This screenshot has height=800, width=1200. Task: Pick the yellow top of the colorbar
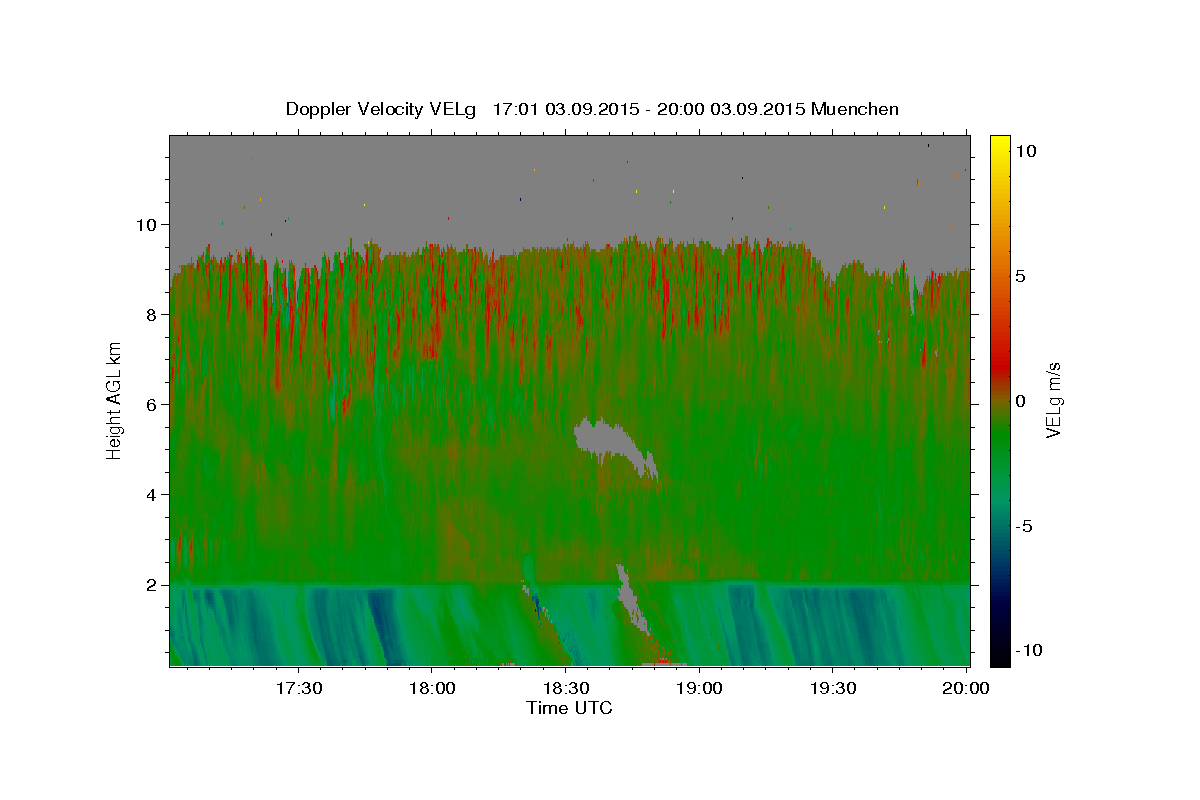tap(1000, 145)
